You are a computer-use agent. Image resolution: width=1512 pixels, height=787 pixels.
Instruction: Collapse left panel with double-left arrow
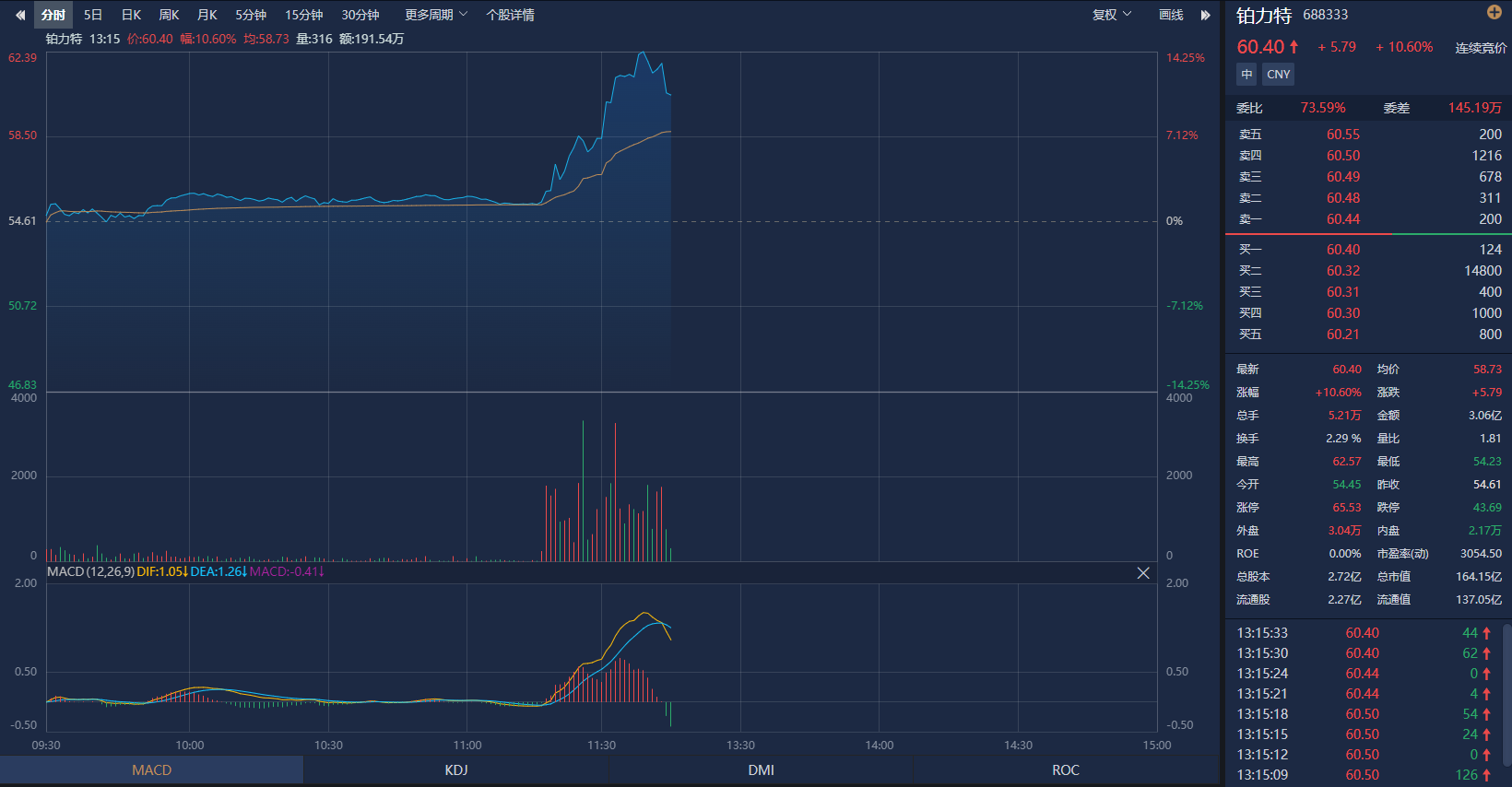pos(20,15)
